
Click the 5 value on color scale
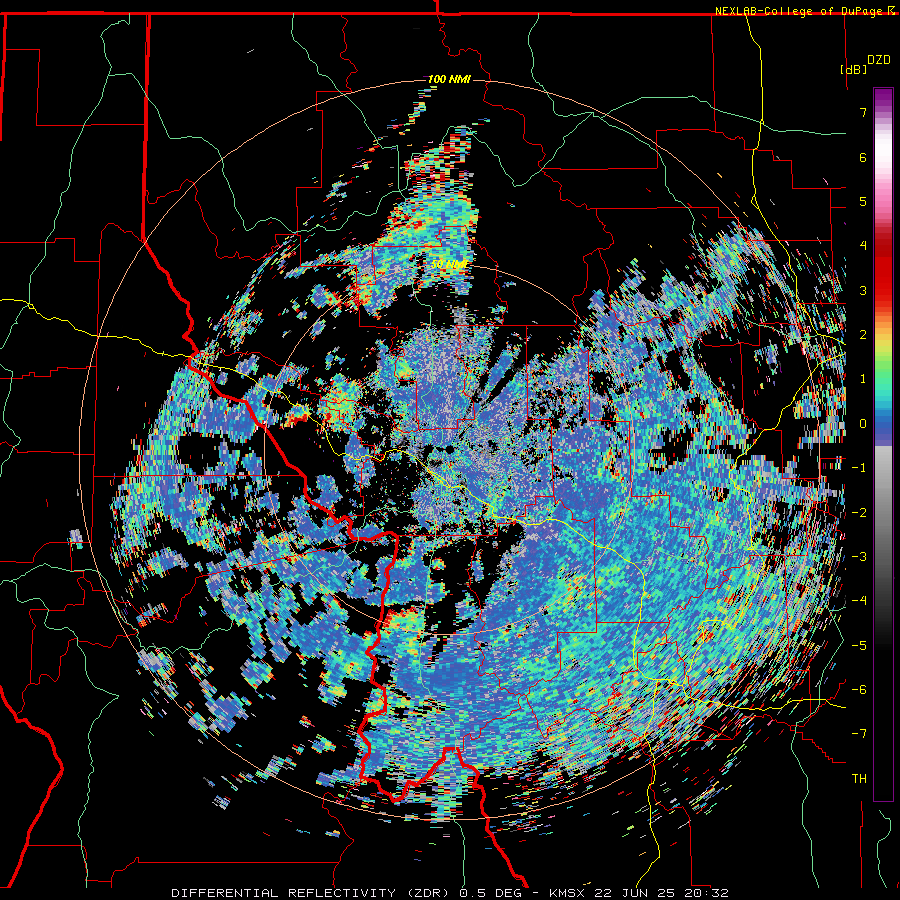click(x=863, y=201)
